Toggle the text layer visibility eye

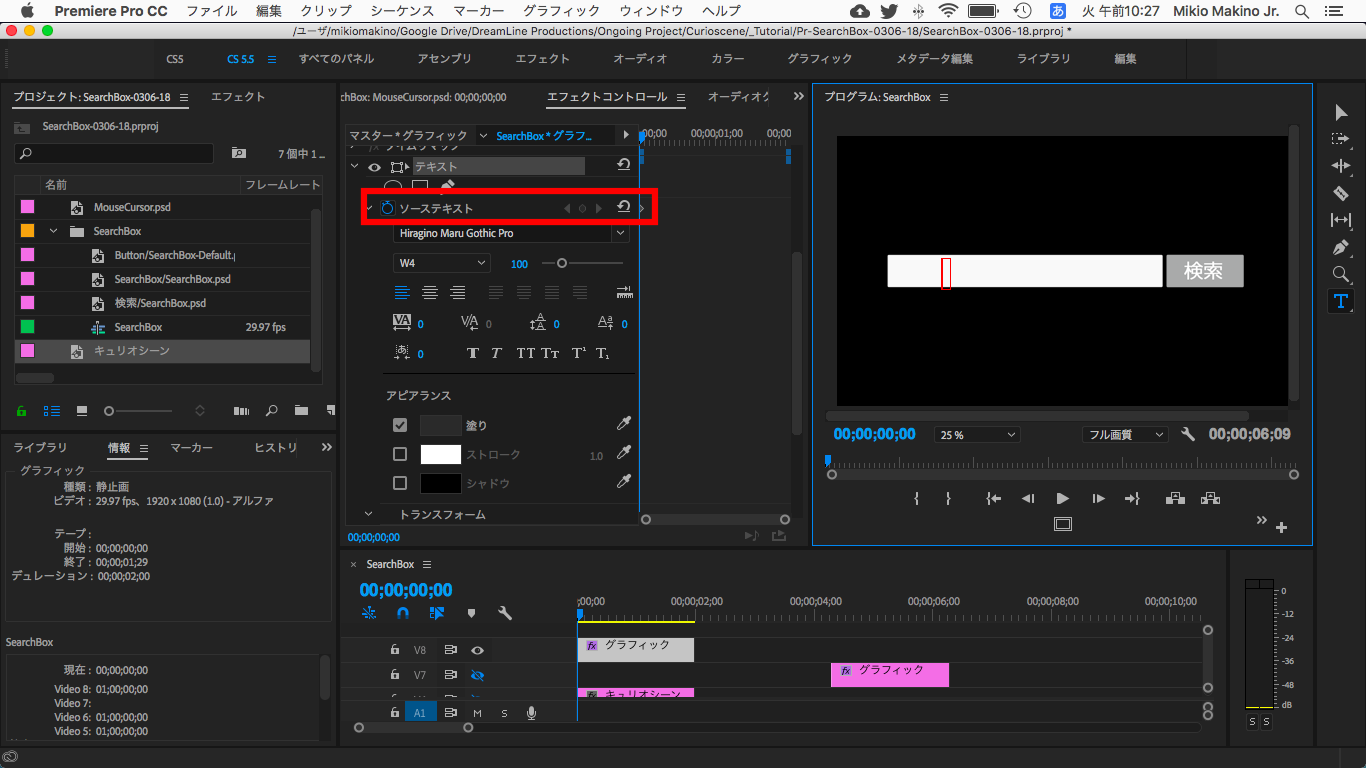(375, 167)
